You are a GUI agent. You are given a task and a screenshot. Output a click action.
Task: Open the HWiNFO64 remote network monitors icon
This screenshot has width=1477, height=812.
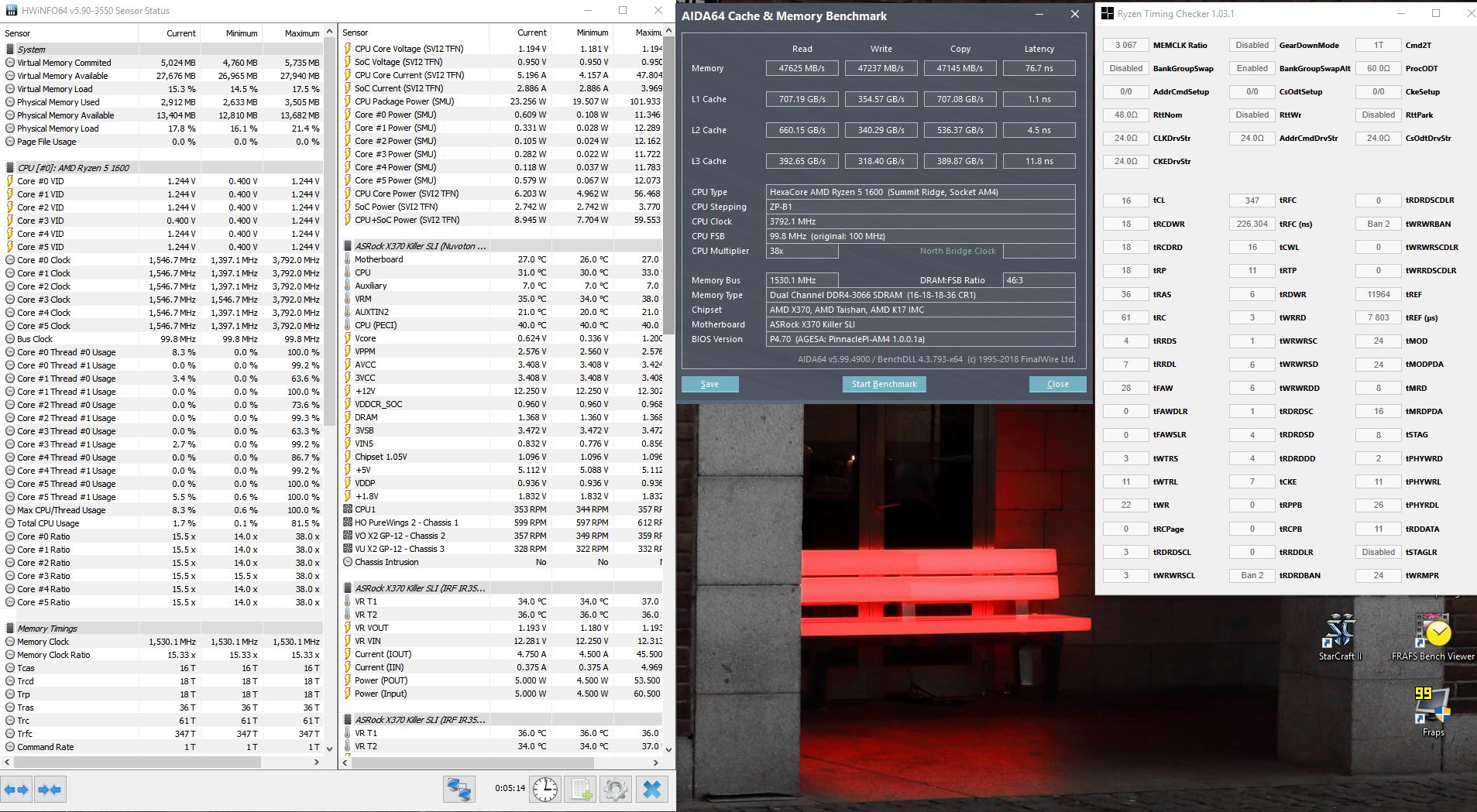(x=459, y=790)
